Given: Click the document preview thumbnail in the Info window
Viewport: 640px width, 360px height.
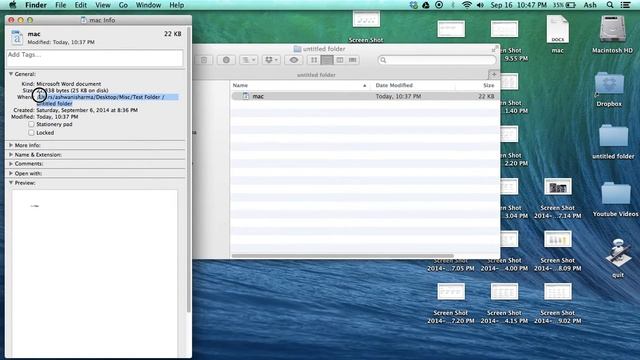Looking at the screenshot, I should 95,273.
